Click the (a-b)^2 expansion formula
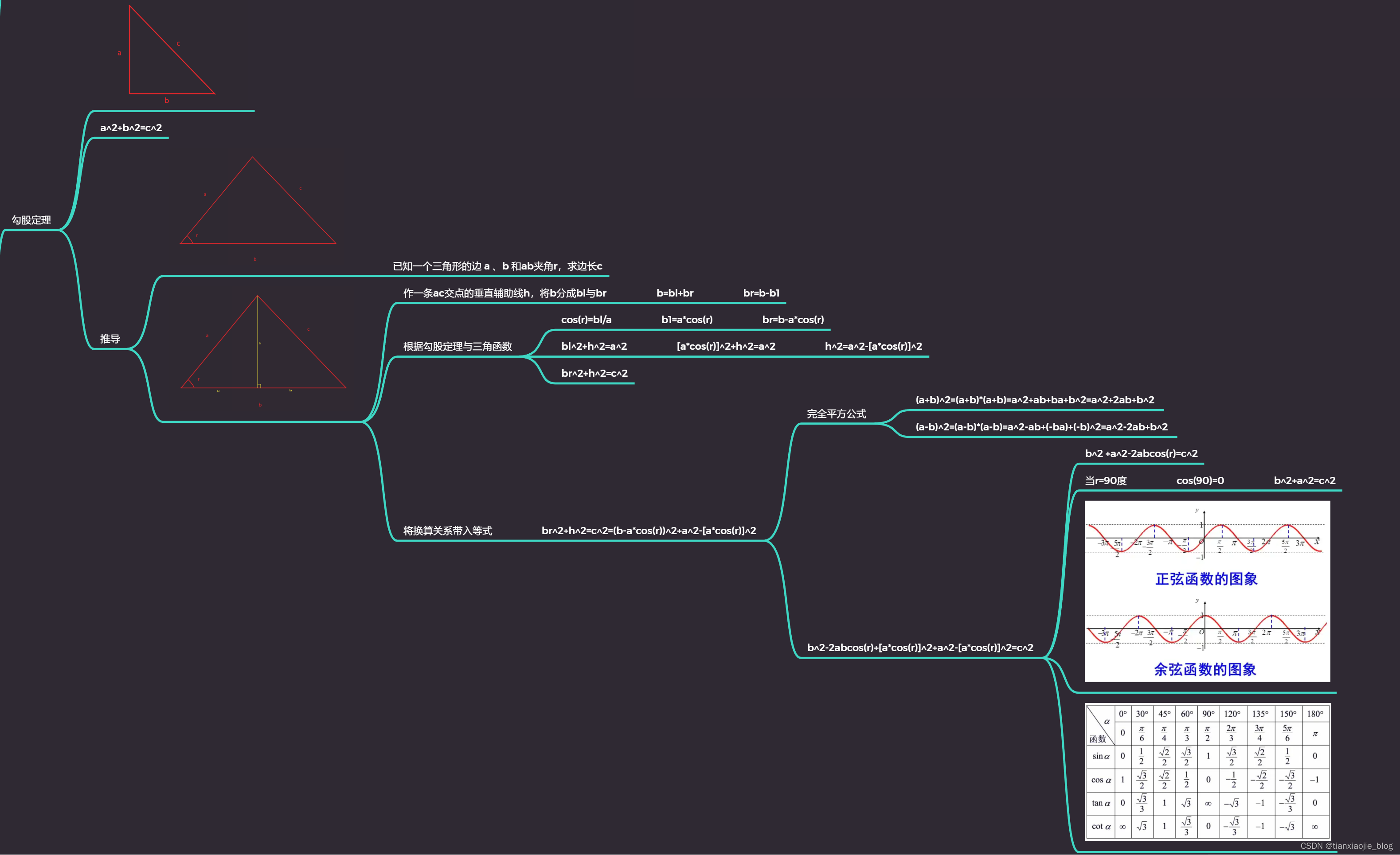This screenshot has height=855, width=1400. tap(1041, 427)
